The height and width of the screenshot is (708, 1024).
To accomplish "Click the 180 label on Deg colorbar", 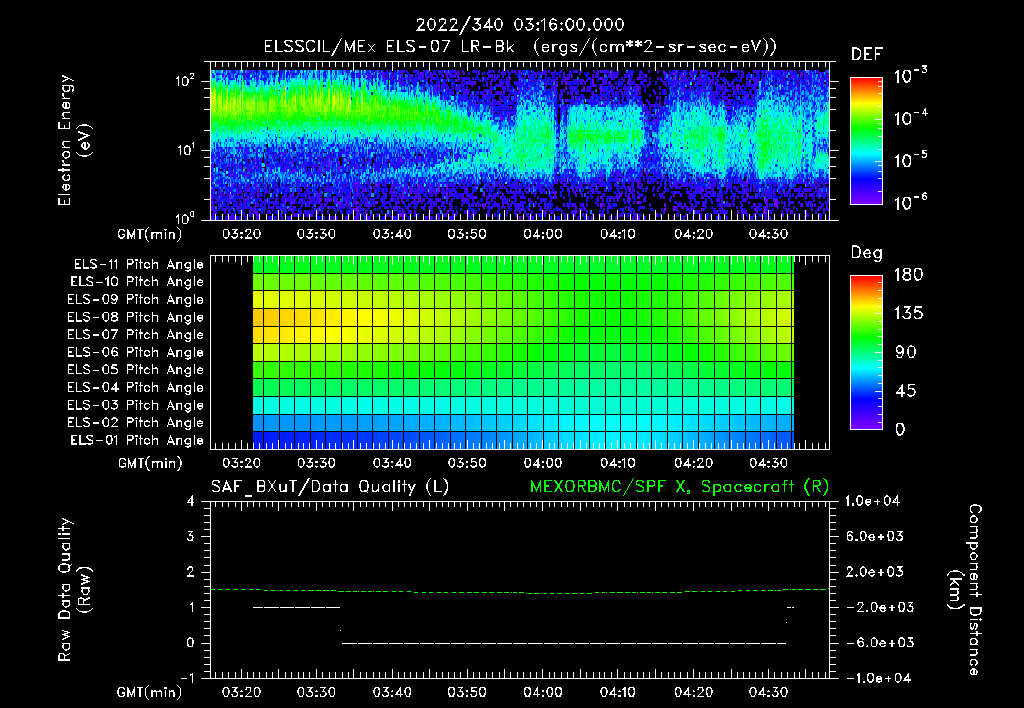I will click(908, 275).
